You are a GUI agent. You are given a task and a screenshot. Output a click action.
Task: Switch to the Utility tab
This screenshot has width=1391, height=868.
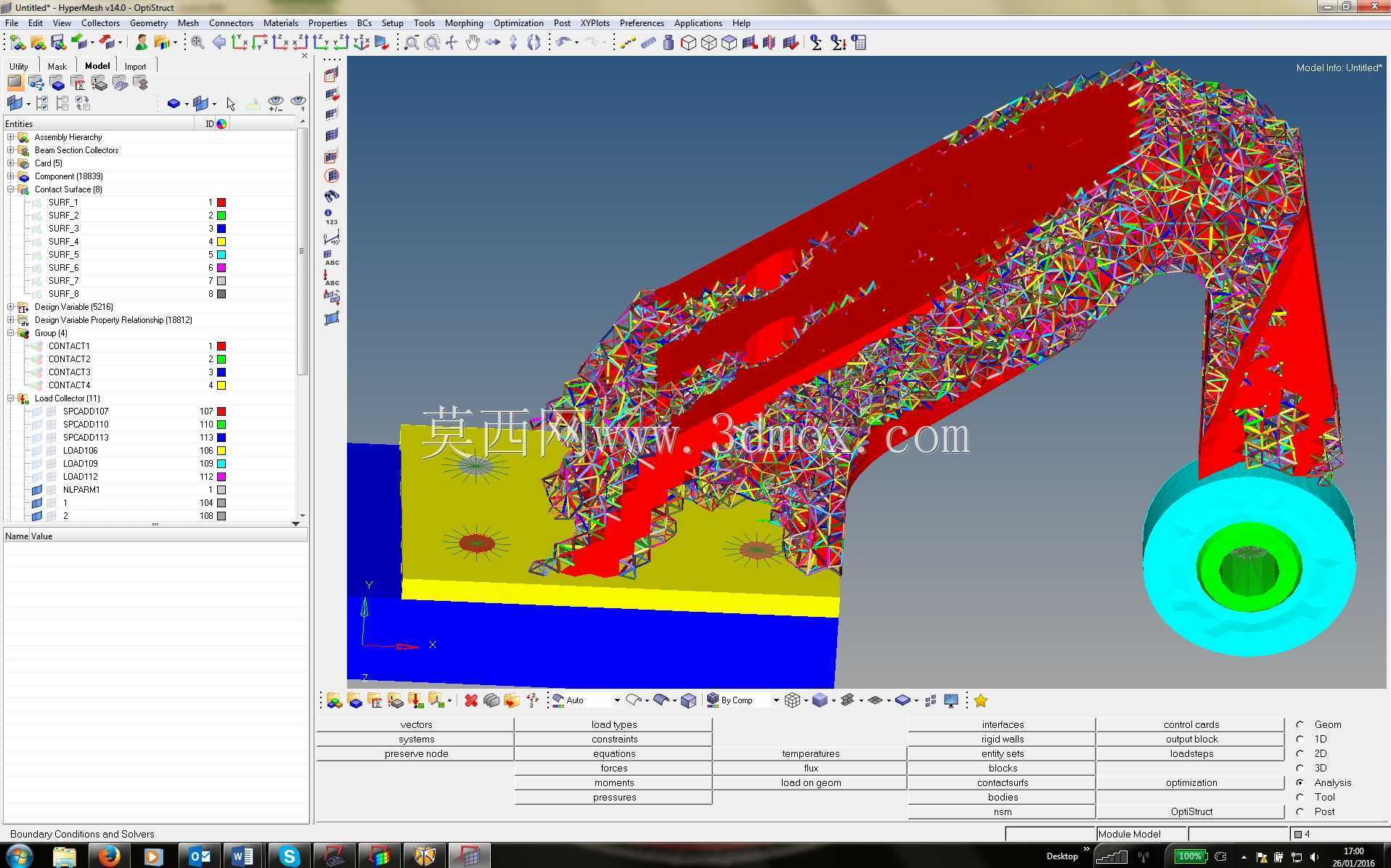pyautogui.click(x=19, y=66)
